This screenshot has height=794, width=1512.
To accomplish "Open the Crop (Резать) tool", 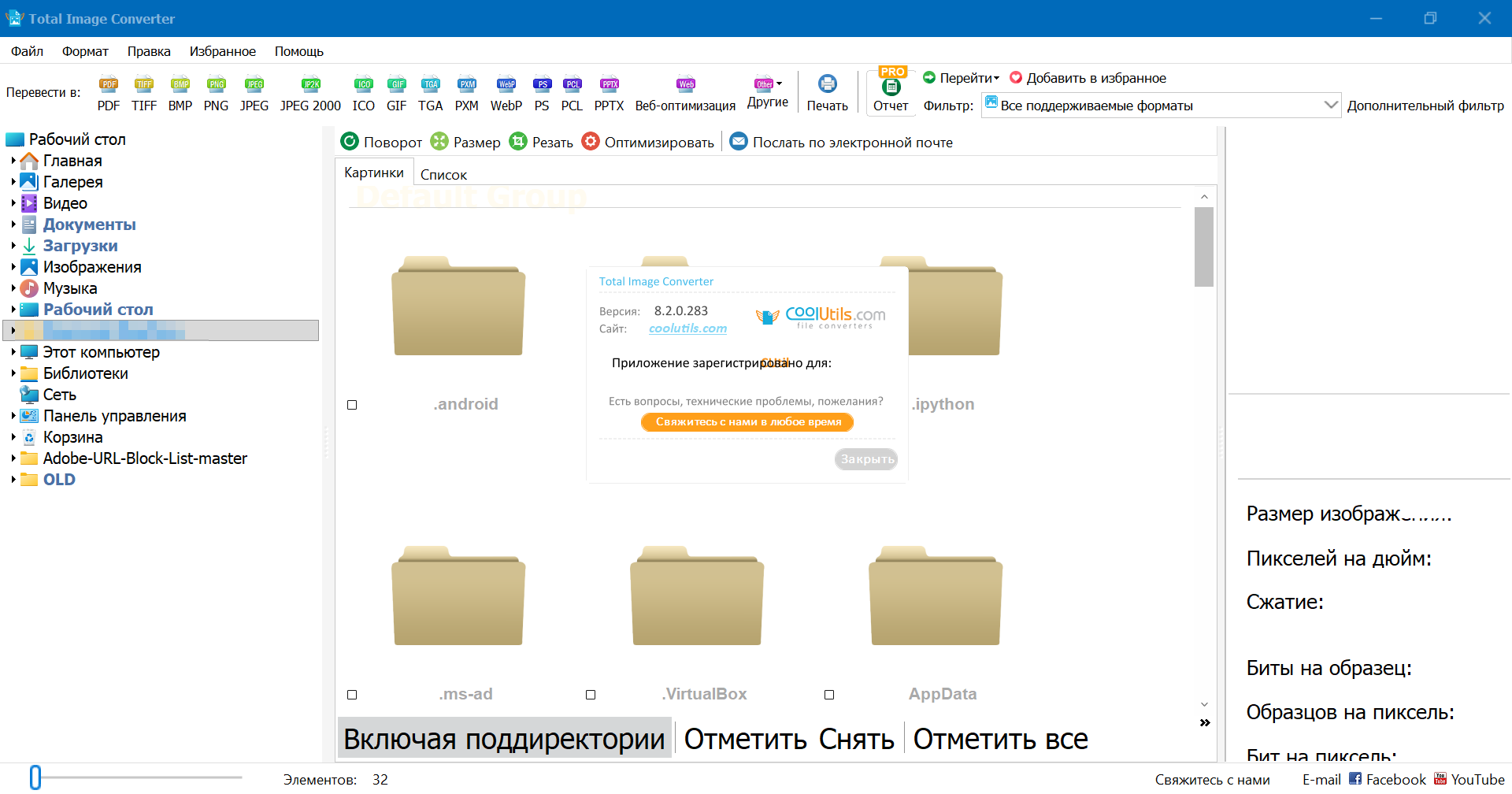I will (541, 142).
